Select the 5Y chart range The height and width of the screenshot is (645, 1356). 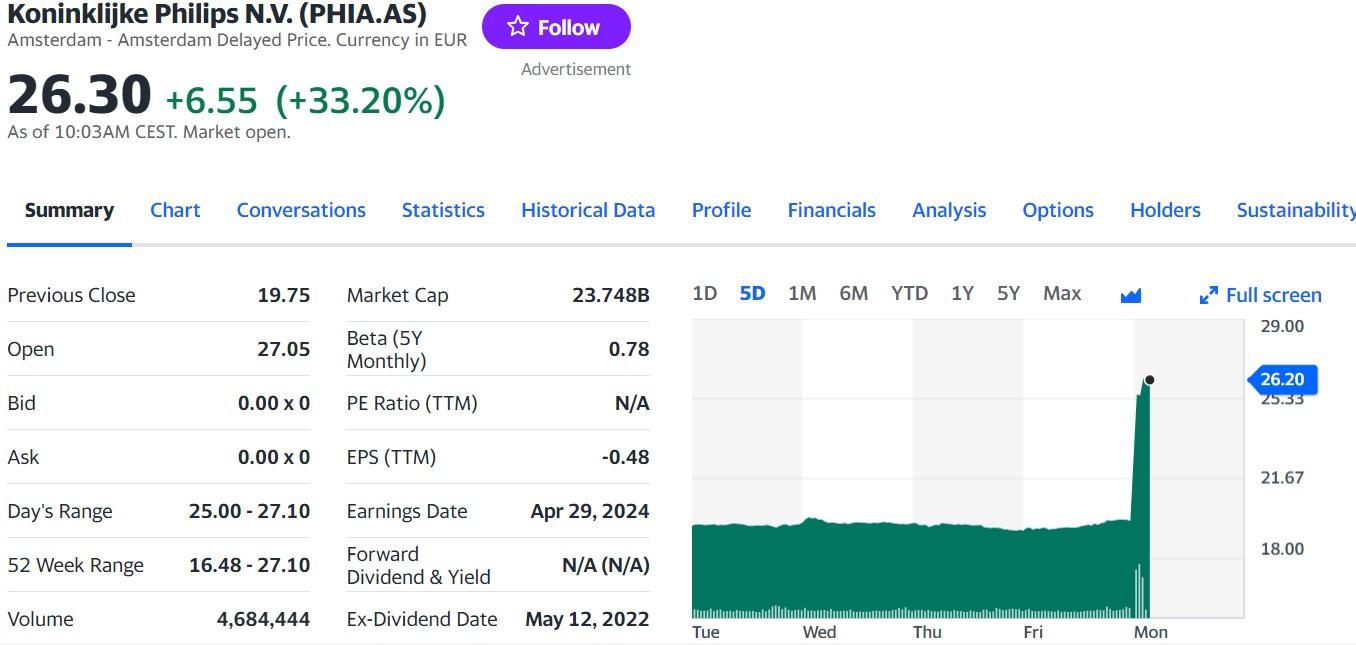(1008, 293)
